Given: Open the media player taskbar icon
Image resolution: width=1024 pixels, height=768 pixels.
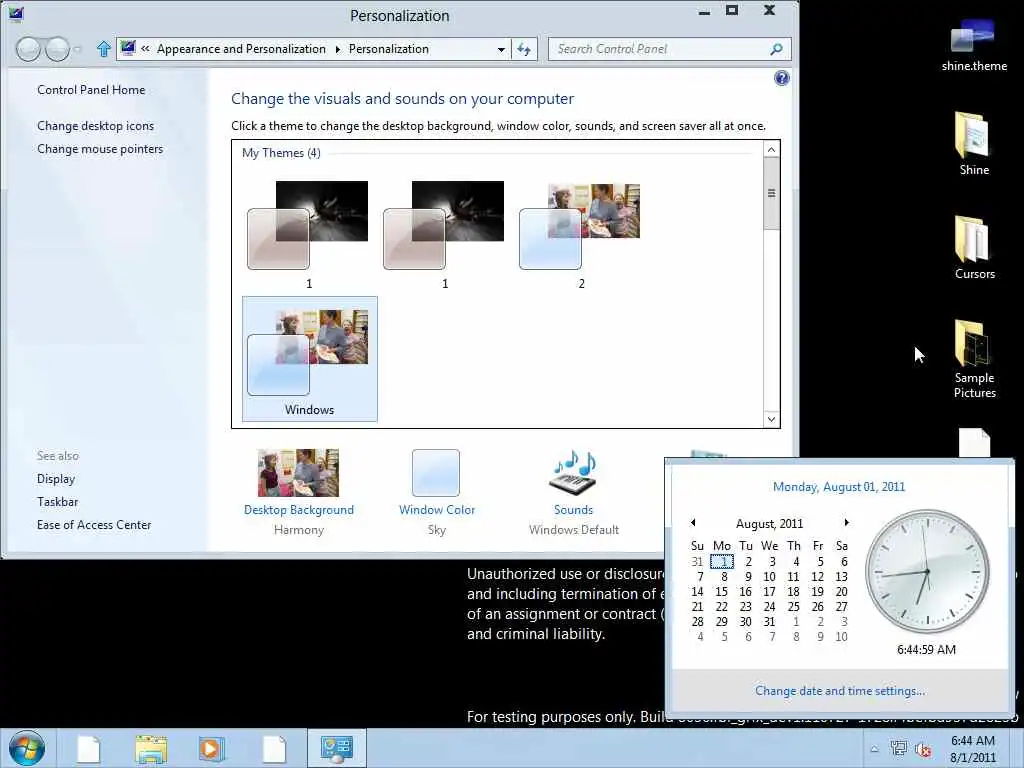Looking at the screenshot, I should point(211,749).
